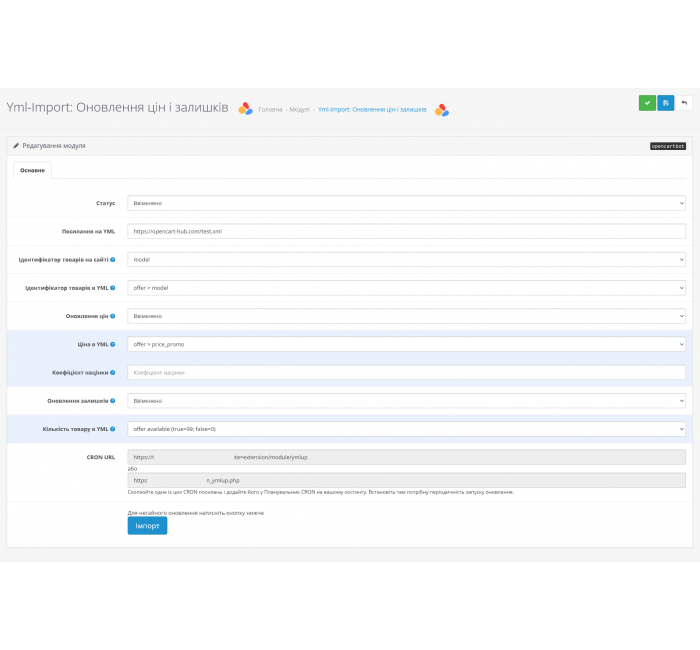Open Кількість товару в YML dropdown

pos(406,429)
